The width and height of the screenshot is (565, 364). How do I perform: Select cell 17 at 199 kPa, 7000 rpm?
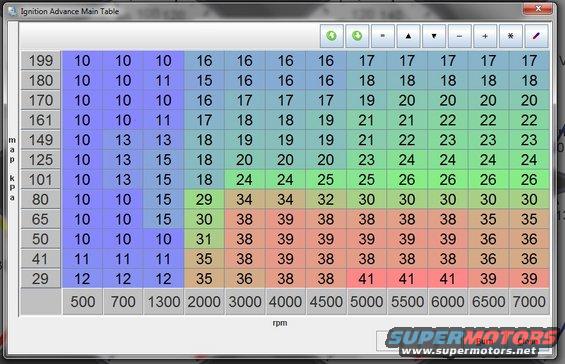(x=529, y=61)
